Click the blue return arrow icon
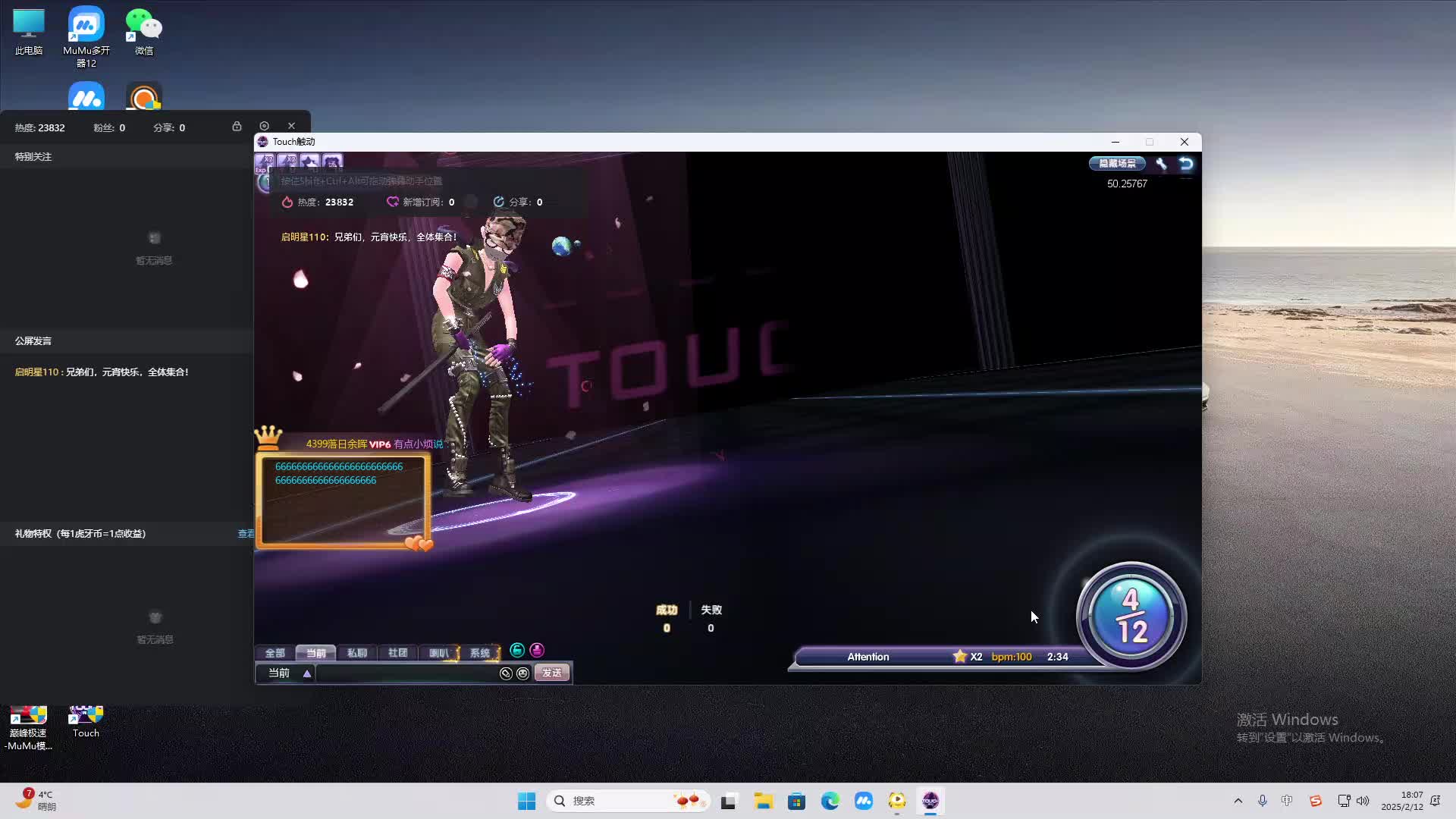This screenshot has height=819, width=1456. pyautogui.click(x=1186, y=164)
